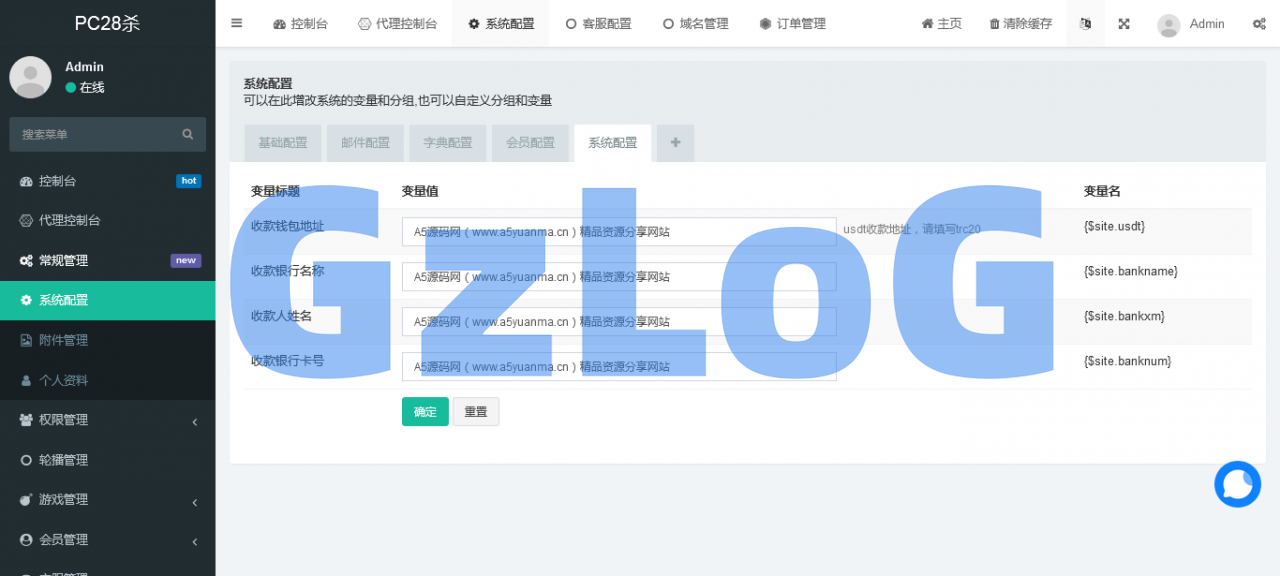Select the 系统配置 top navigation tab
The width and height of the screenshot is (1280, 576).
pyautogui.click(x=500, y=23)
